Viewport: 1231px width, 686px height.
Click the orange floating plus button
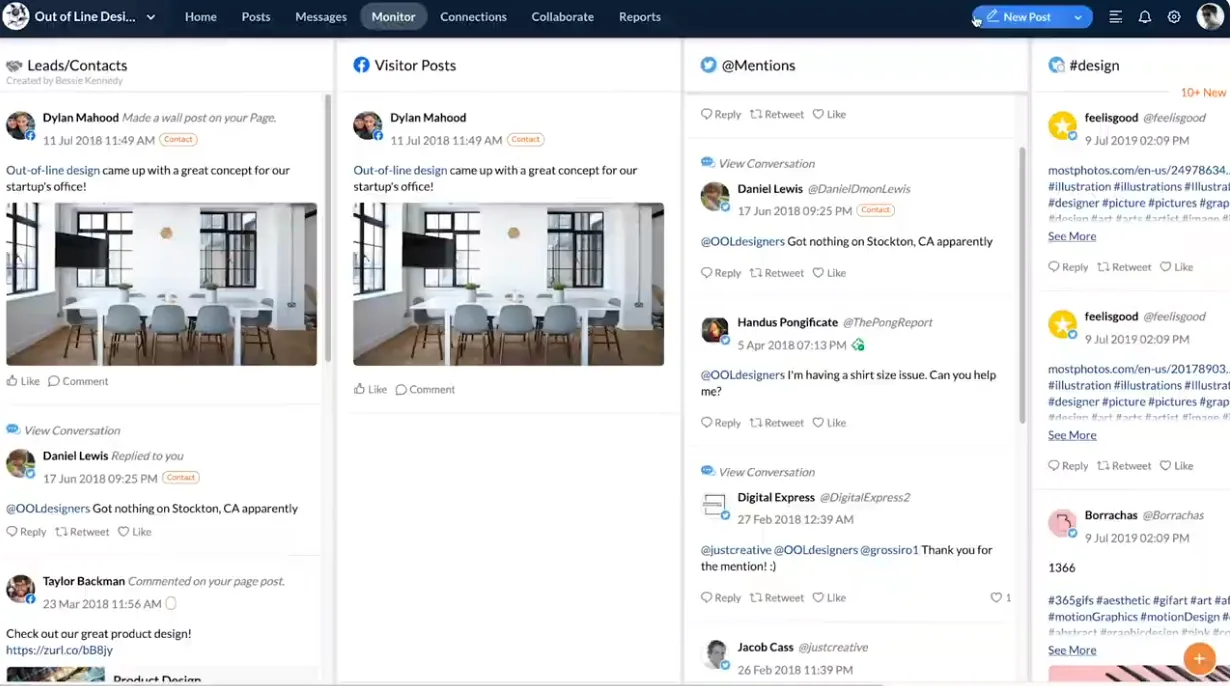pos(1199,658)
